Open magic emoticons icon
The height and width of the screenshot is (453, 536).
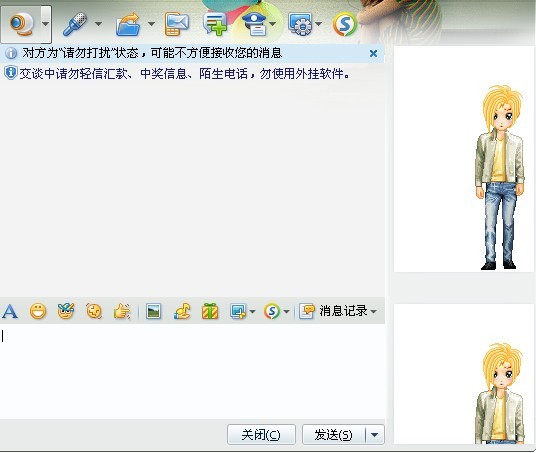click(x=66, y=311)
